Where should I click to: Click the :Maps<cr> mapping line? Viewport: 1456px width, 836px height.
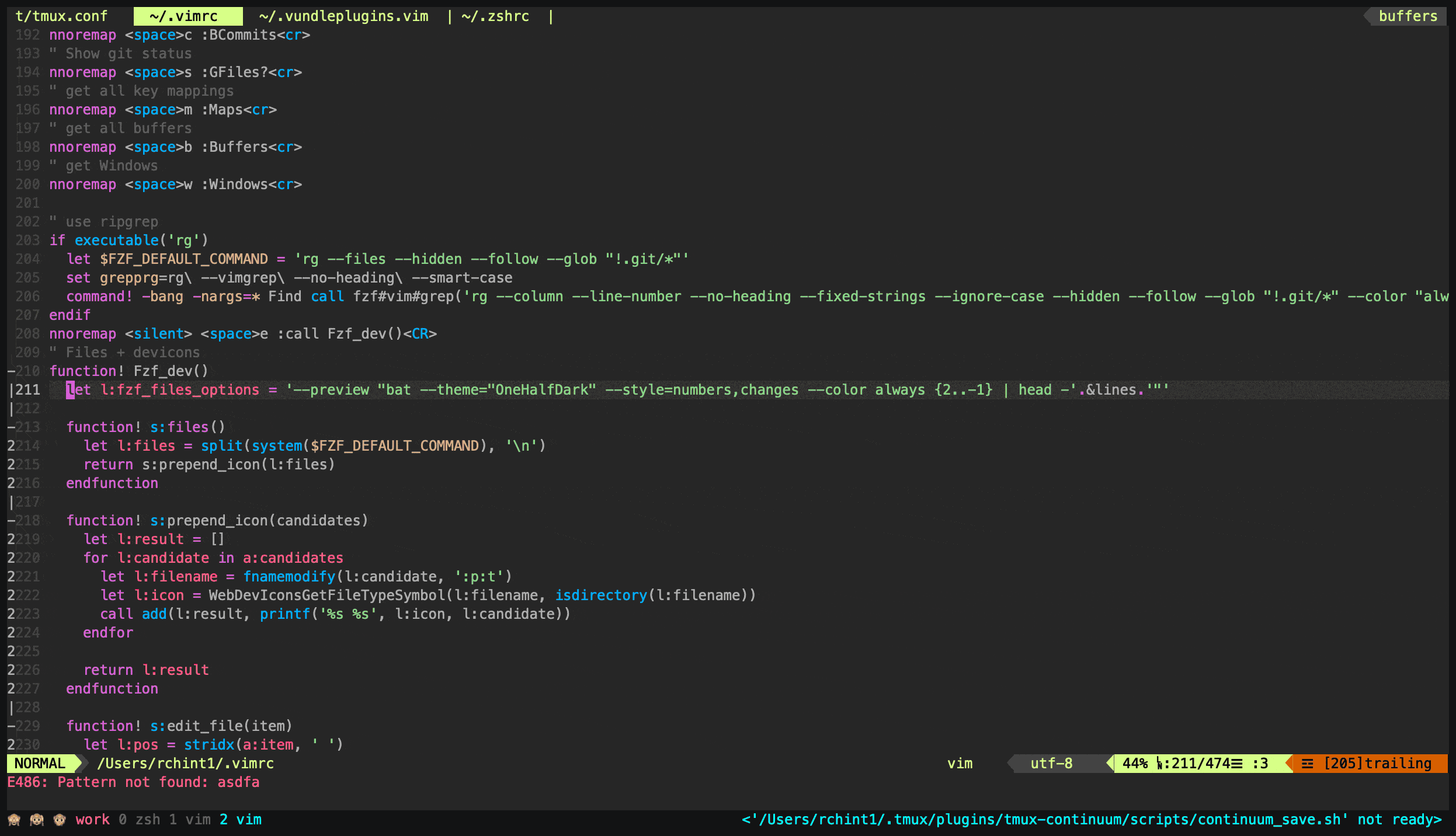[163, 110]
